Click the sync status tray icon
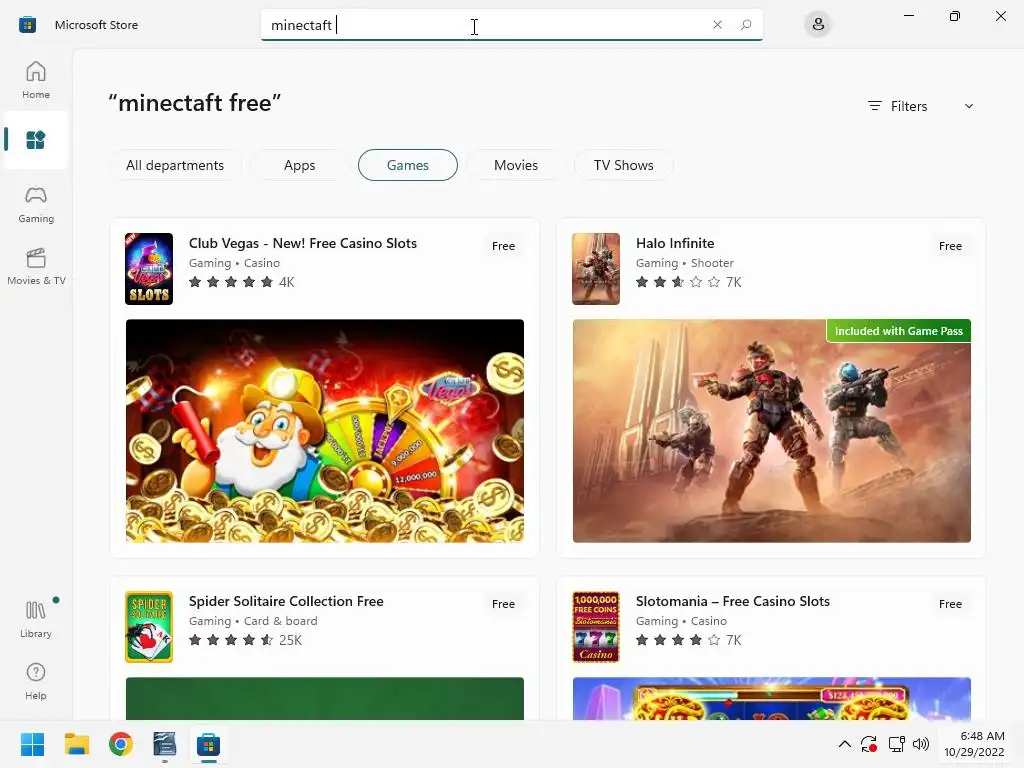Screen dimensions: 1024x768 [x=869, y=744]
